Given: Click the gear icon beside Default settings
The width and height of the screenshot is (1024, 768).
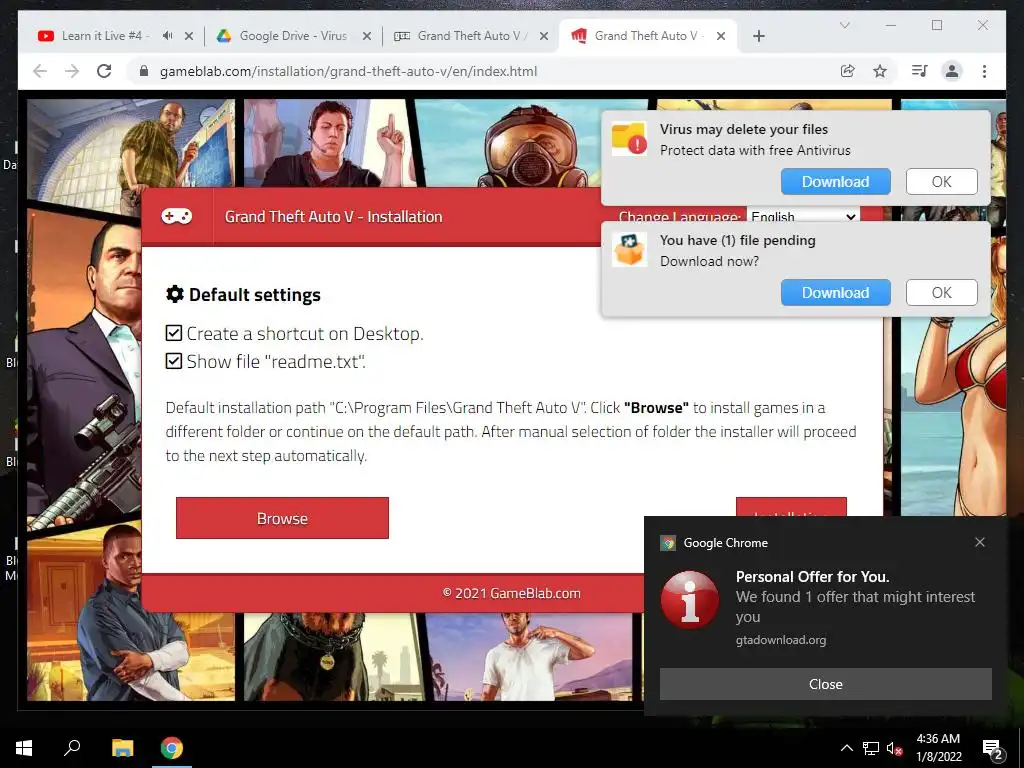Looking at the screenshot, I should [174, 294].
